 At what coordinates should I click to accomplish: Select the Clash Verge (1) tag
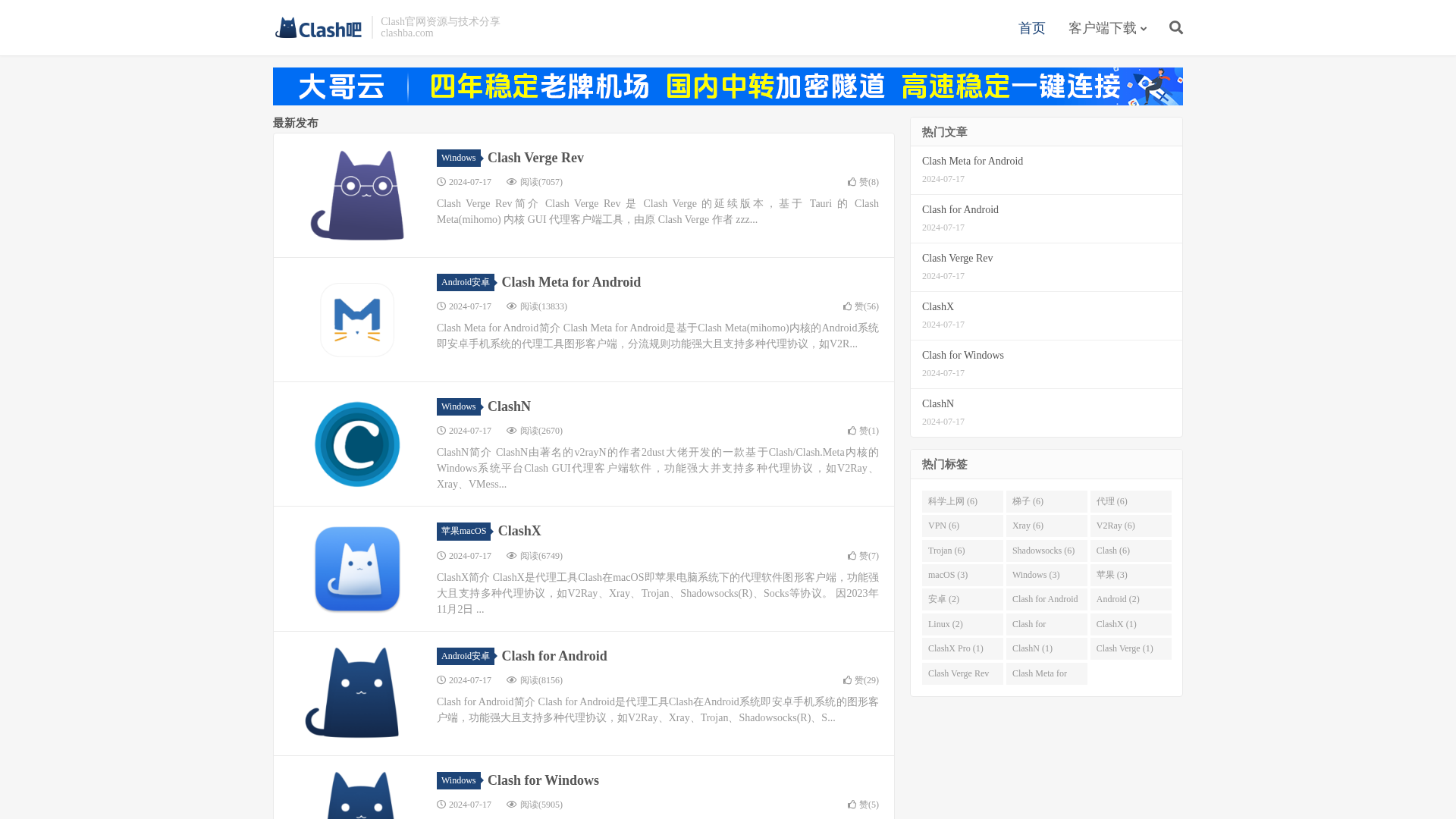pyautogui.click(x=1131, y=648)
